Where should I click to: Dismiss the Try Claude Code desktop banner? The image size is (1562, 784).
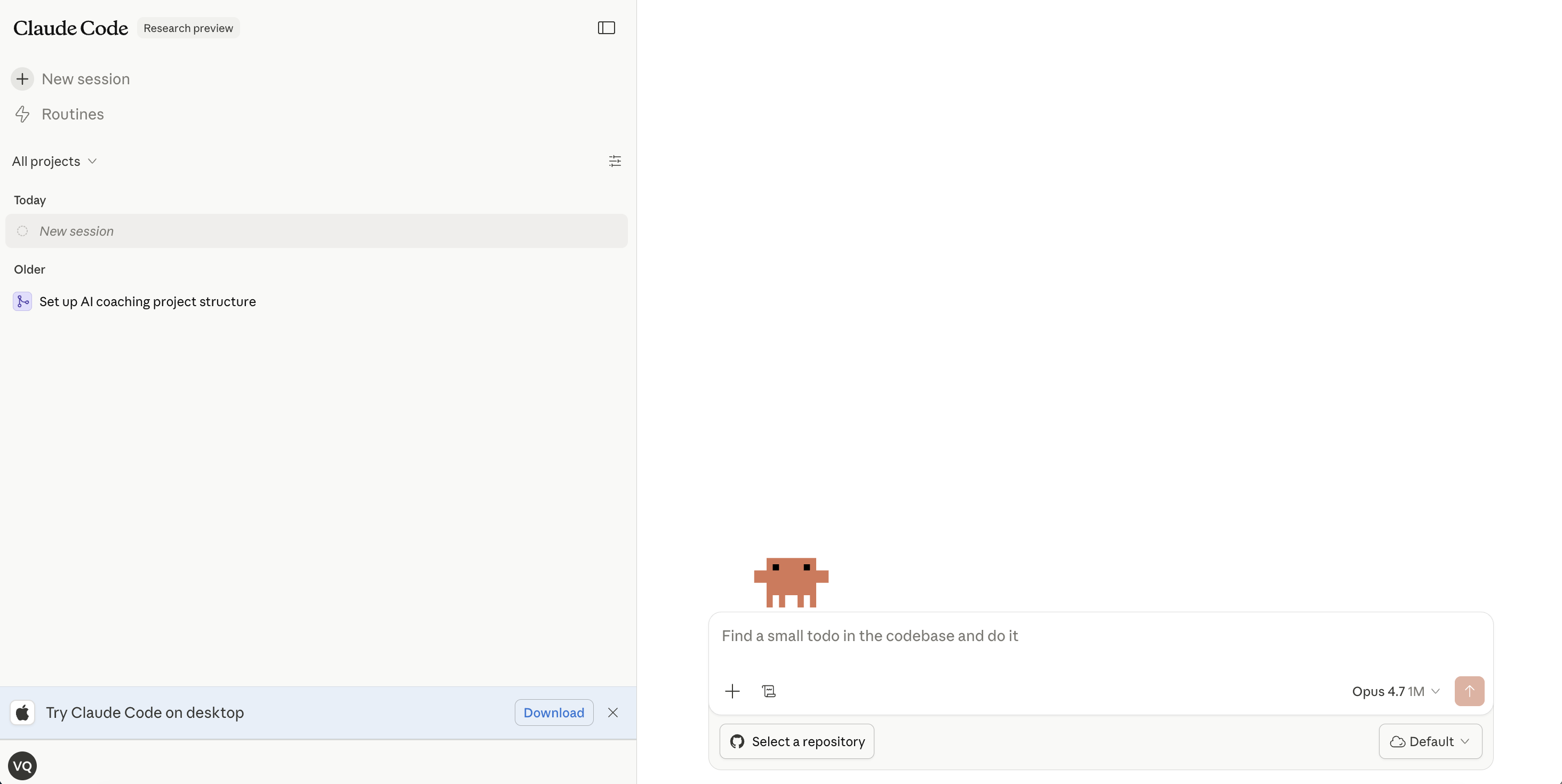click(612, 713)
